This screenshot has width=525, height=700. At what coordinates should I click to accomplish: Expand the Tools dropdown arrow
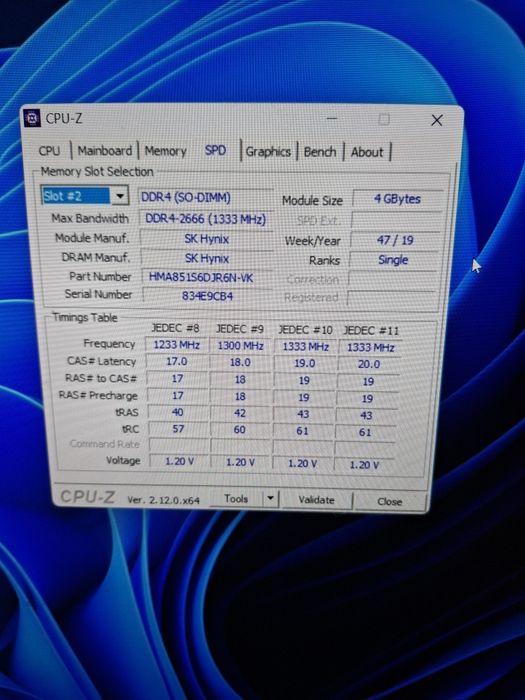pyautogui.click(x=271, y=499)
